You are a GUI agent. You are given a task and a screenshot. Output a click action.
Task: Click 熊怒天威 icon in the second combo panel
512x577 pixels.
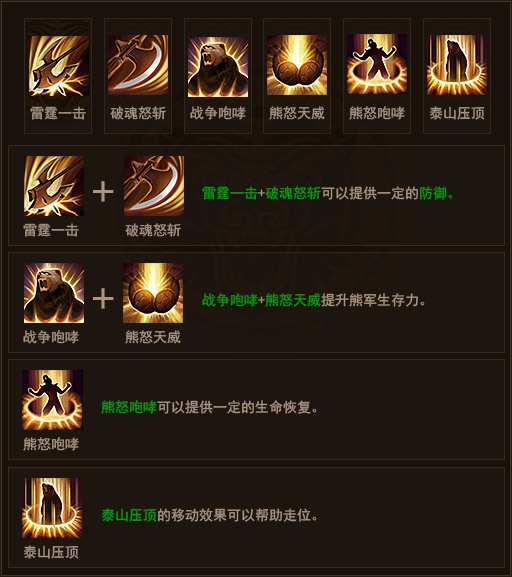pos(153,293)
